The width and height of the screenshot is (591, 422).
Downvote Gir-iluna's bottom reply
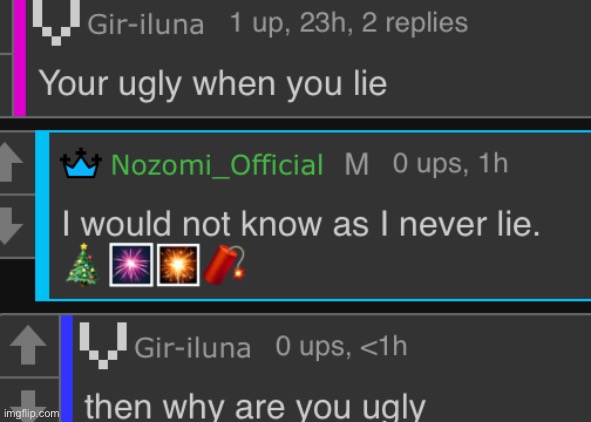point(28,406)
